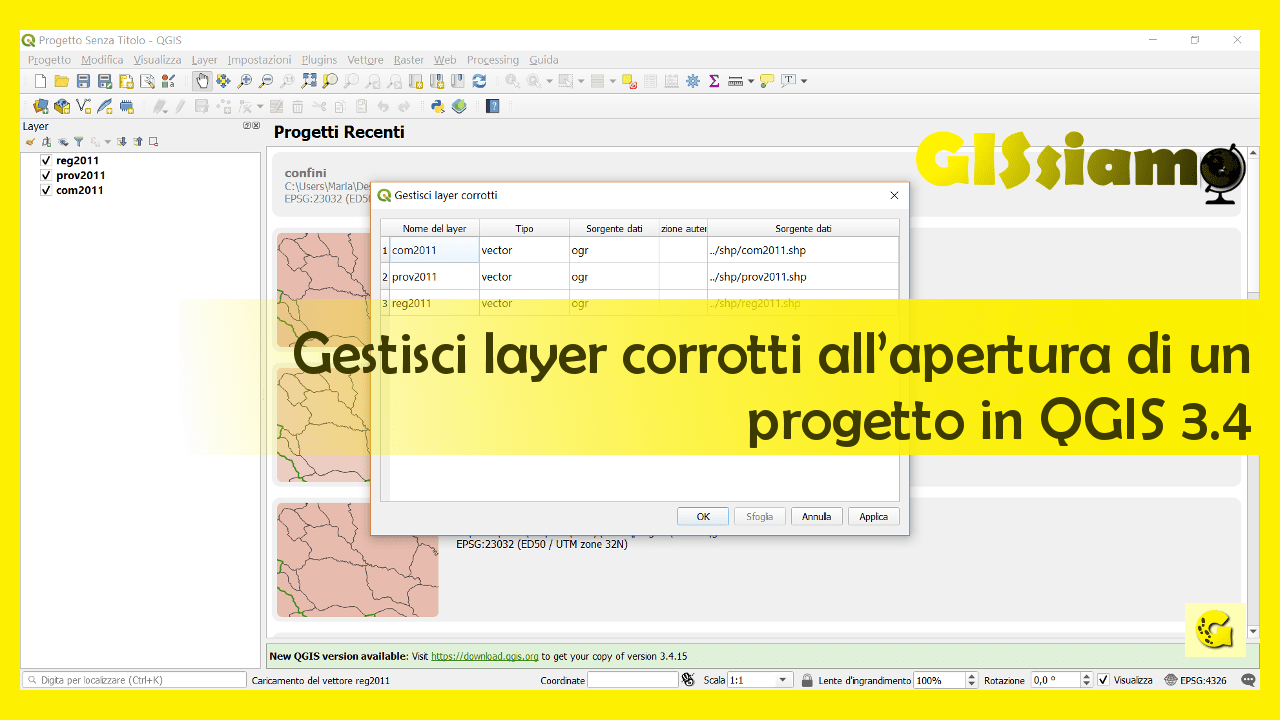The height and width of the screenshot is (720, 1280).
Task: Open the Visualizza menu
Action: point(157,60)
